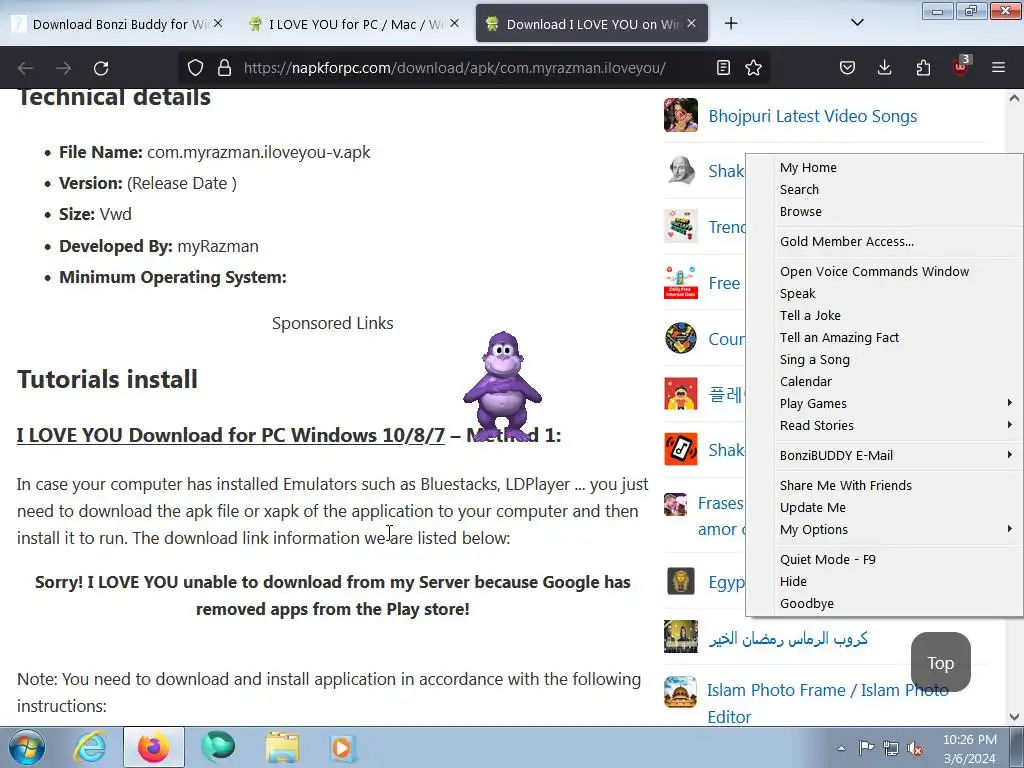This screenshot has width=1024, height=768.
Task: Open the shield tracking protection icon
Action: point(195,68)
